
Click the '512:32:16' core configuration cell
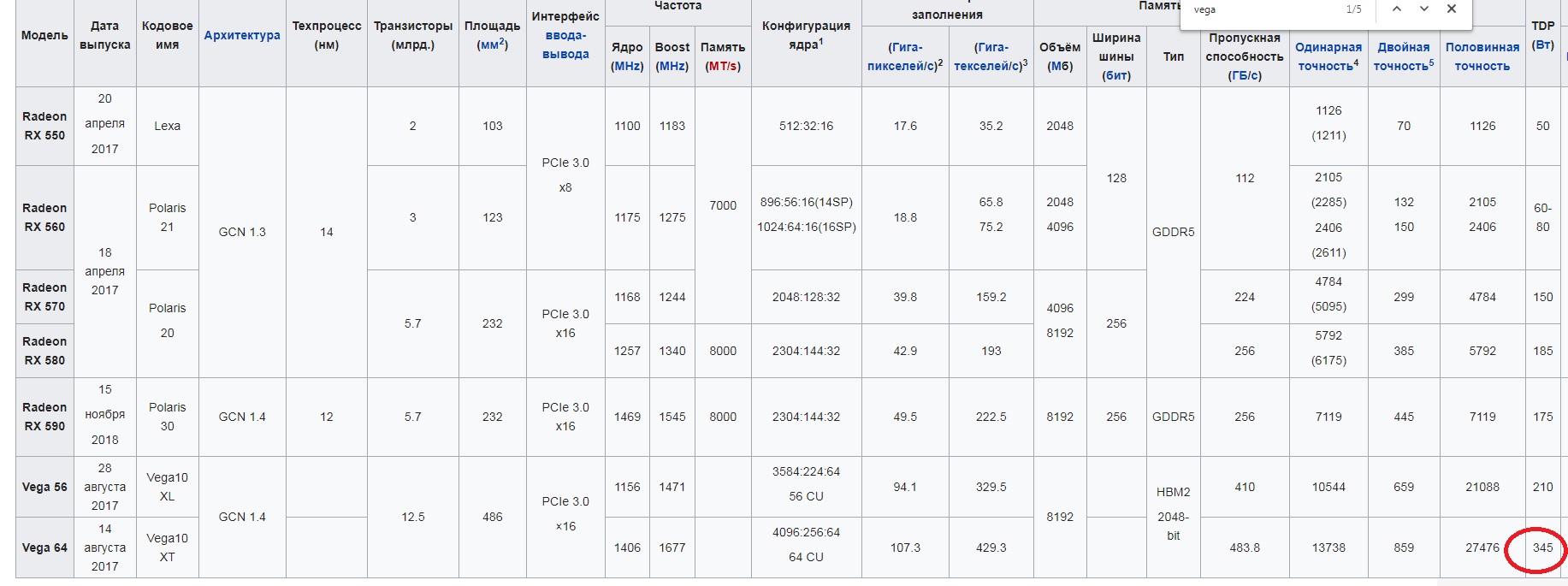[806, 126]
